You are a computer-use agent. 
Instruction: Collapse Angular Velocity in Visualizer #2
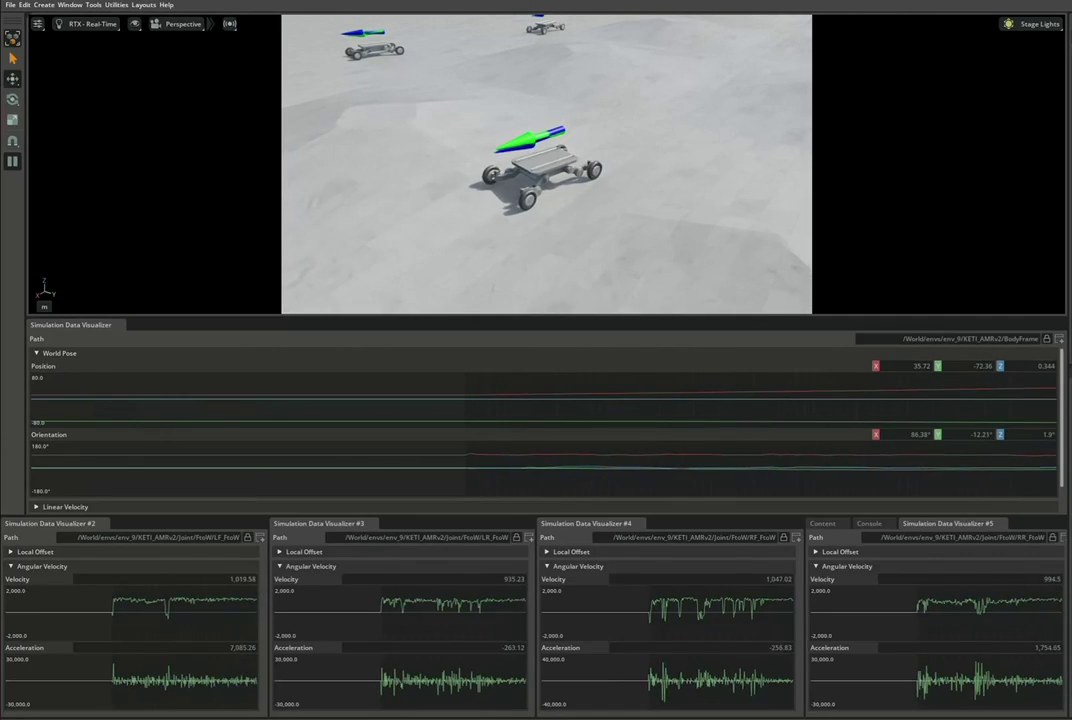[11, 566]
